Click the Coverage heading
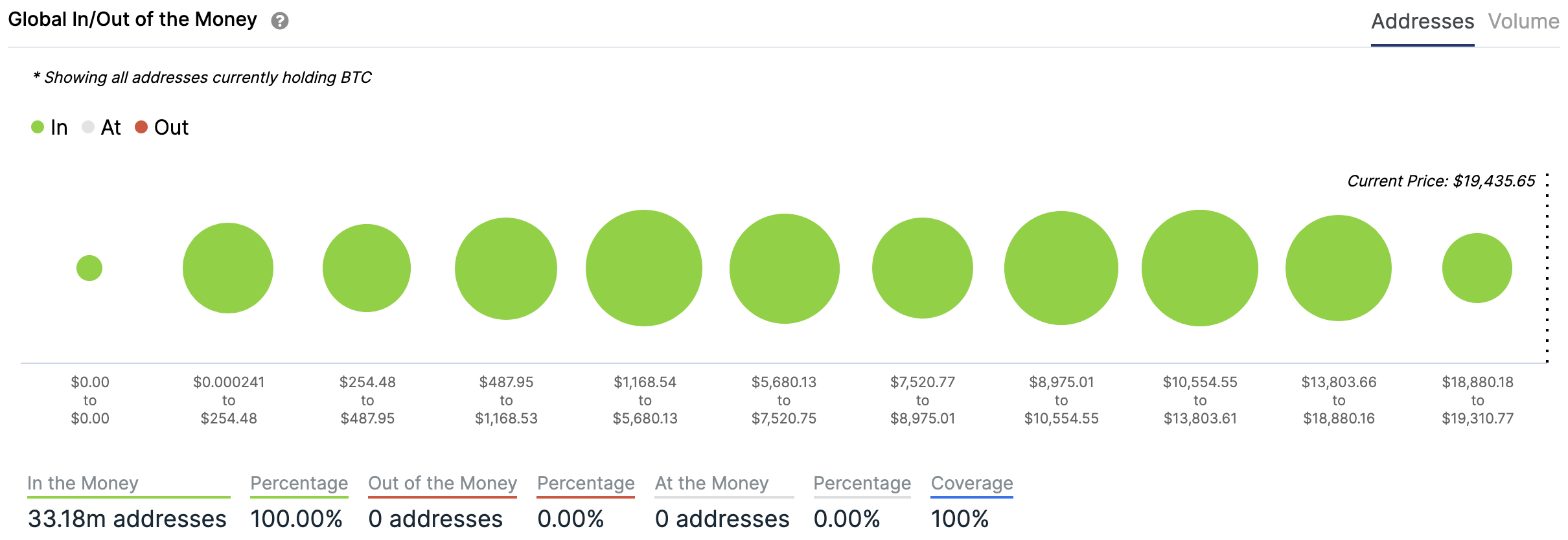This screenshot has width=1568, height=540. [x=972, y=483]
